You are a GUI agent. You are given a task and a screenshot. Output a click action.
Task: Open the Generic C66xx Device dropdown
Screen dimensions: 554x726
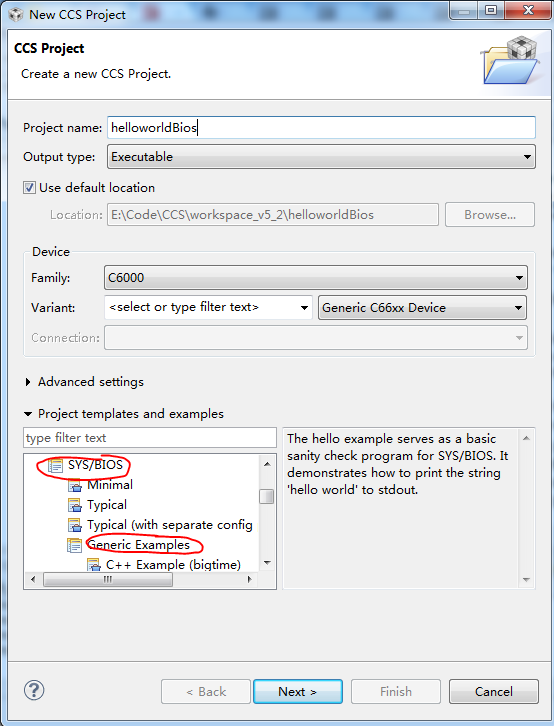(422, 307)
